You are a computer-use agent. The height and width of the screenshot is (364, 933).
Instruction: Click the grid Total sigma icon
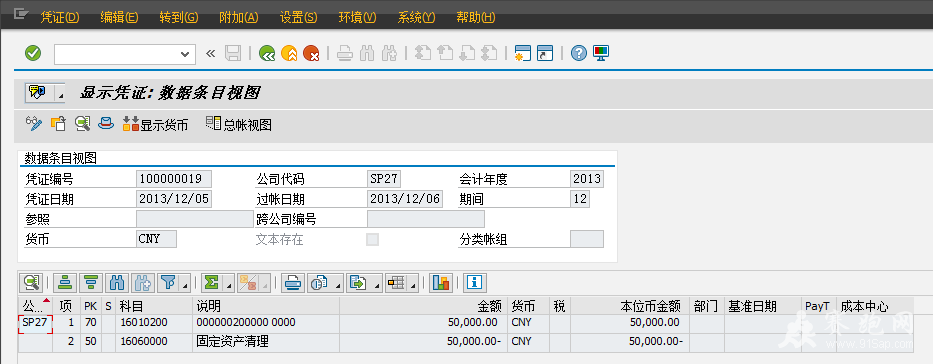212,283
